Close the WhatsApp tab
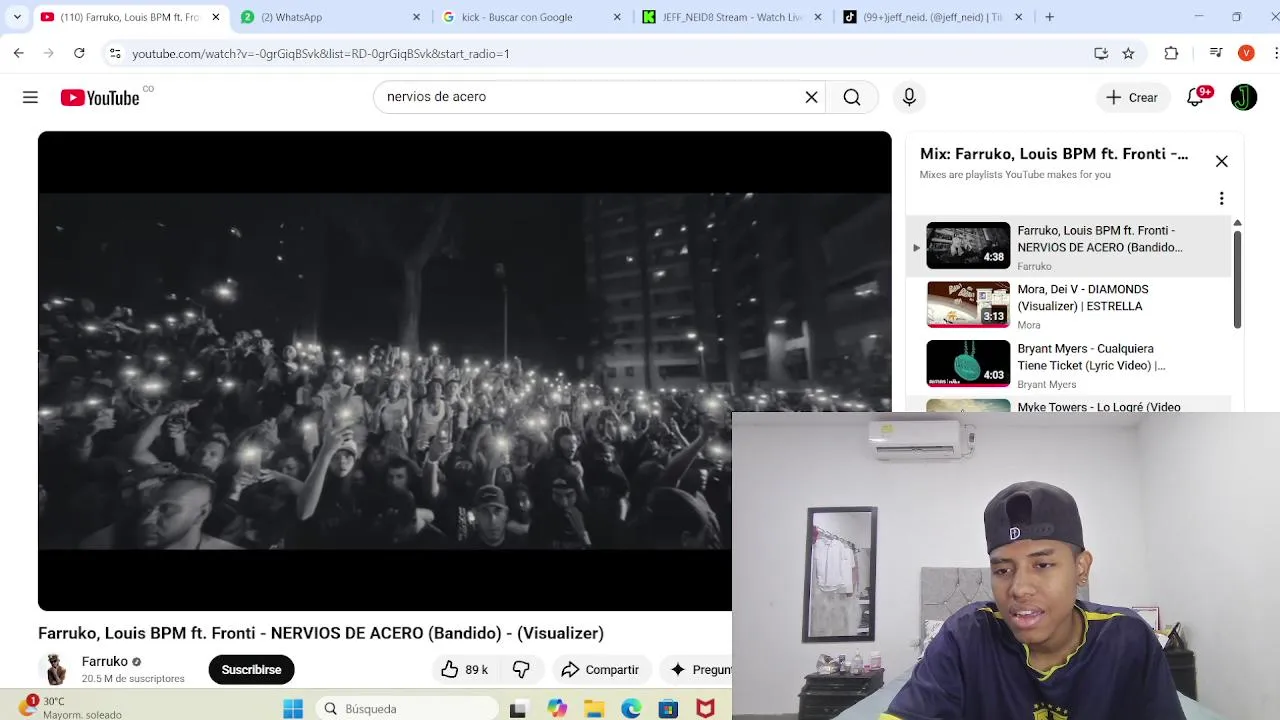 point(416,17)
